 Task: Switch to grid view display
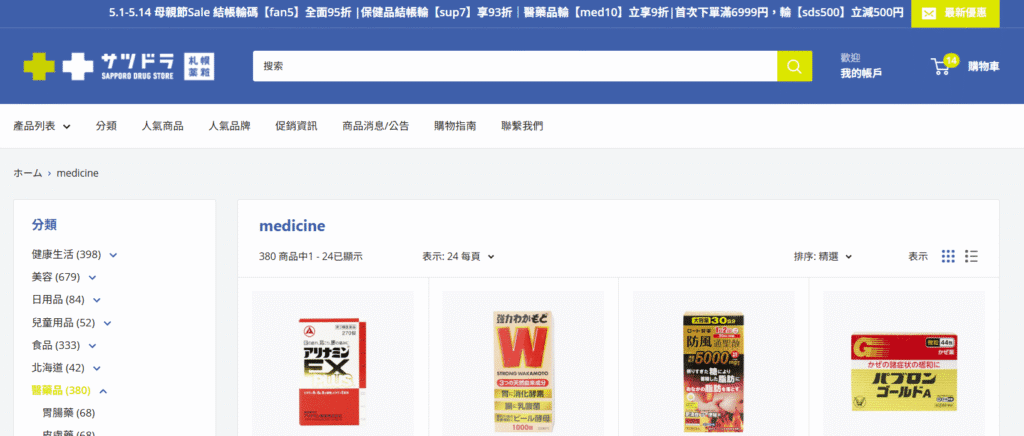tap(948, 257)
